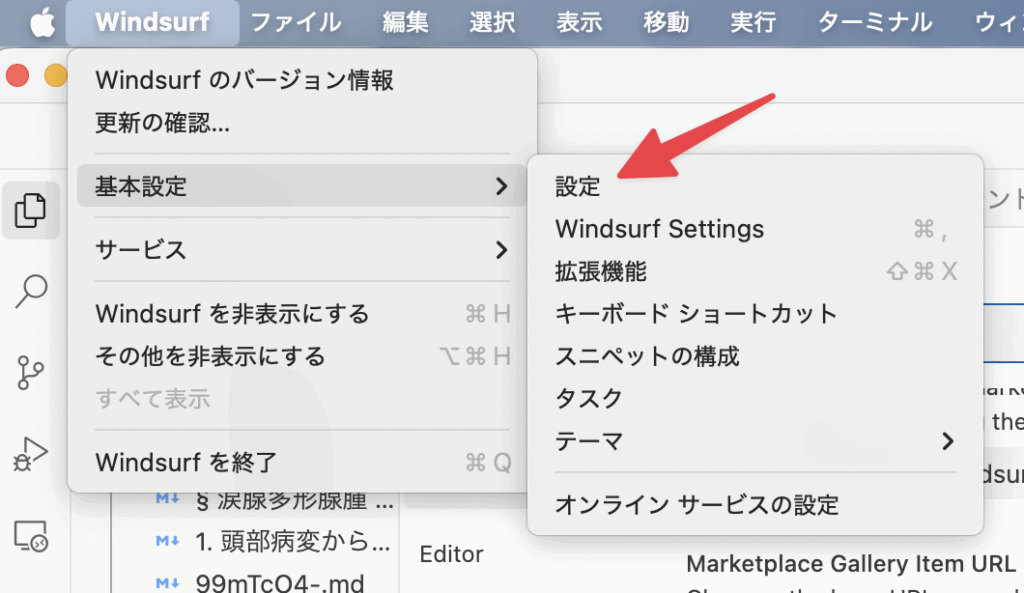Viewport: 1024px width, 593px height.
Task: Click the Editor settings category
Action: pos(451,554)
